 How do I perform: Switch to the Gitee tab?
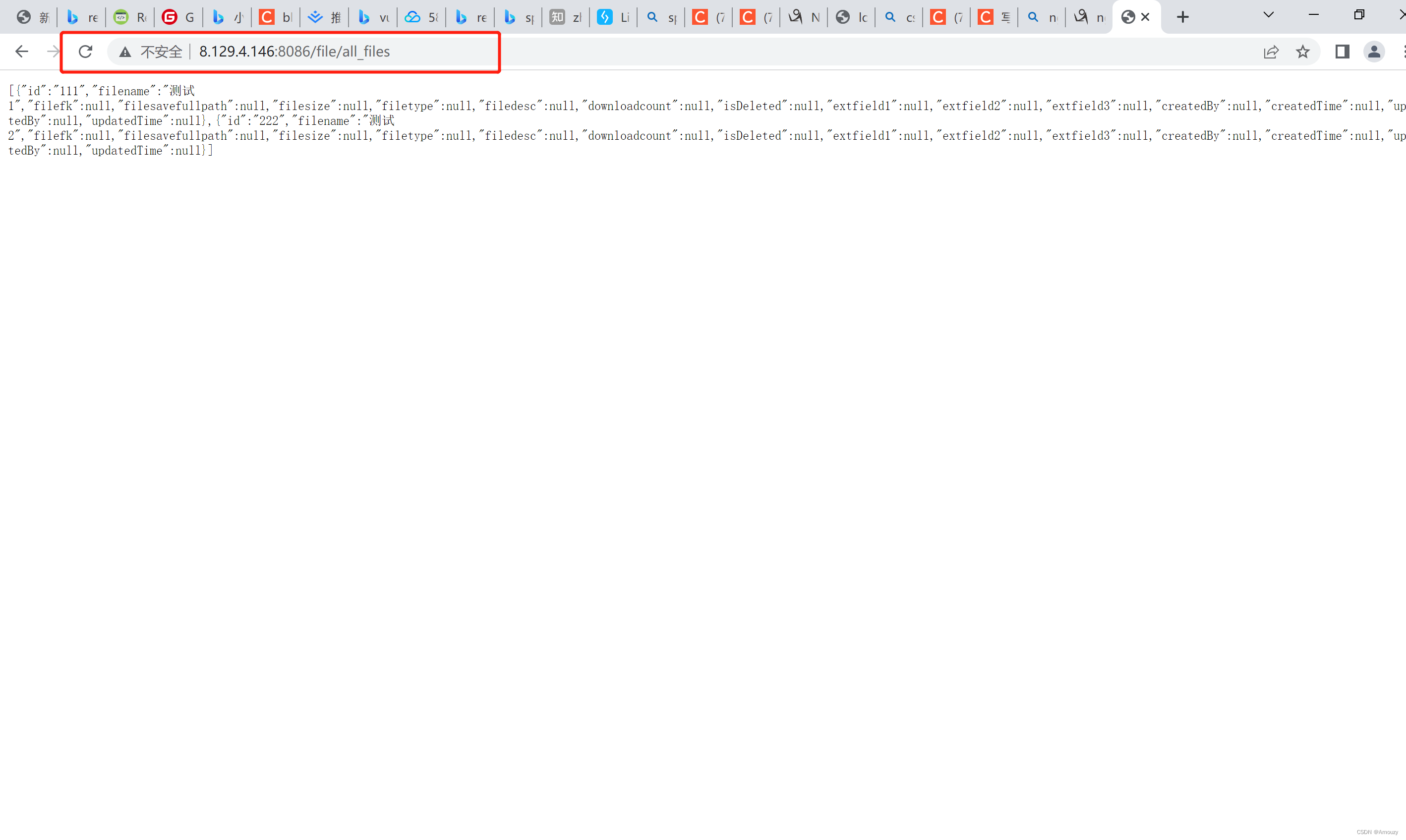[178, 17]
